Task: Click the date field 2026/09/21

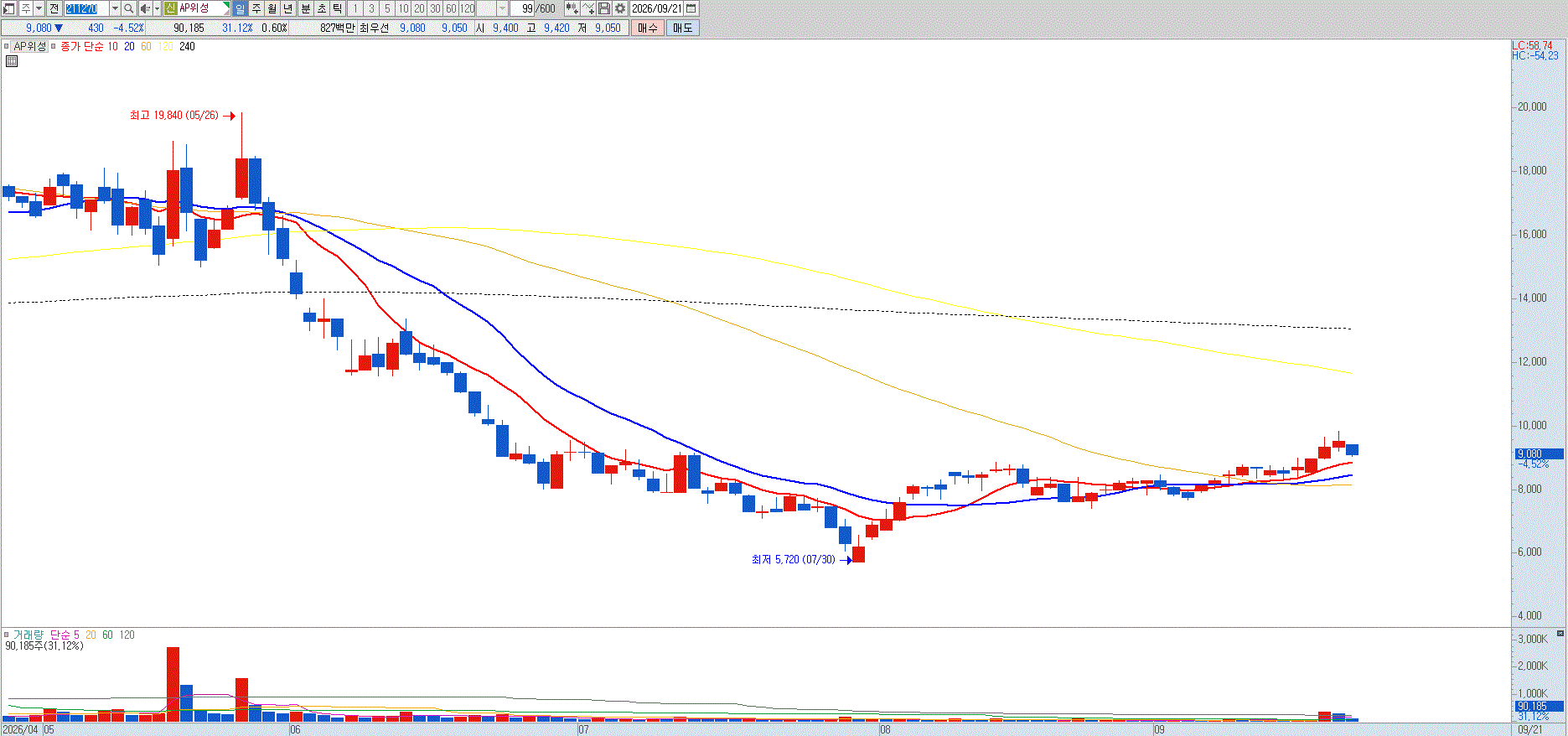Action: [x=657, y=8]
